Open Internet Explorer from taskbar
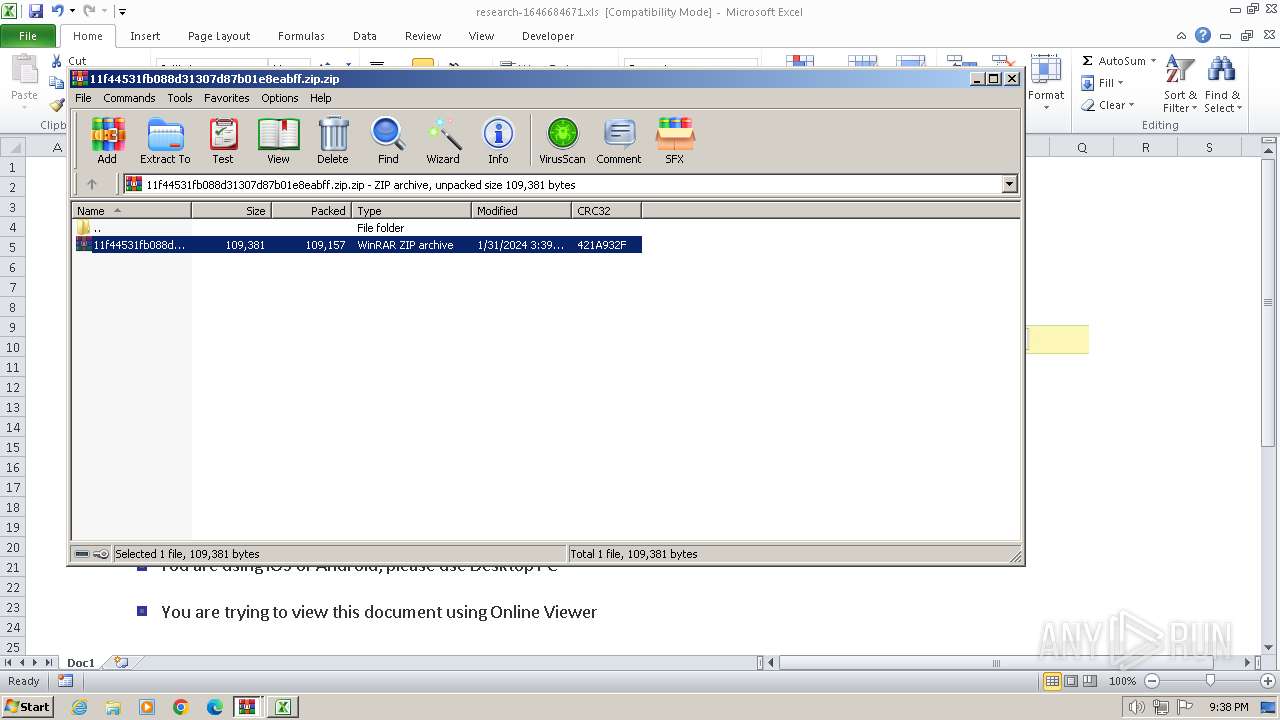The image size is (1280, 720). (x=79, y=707)
